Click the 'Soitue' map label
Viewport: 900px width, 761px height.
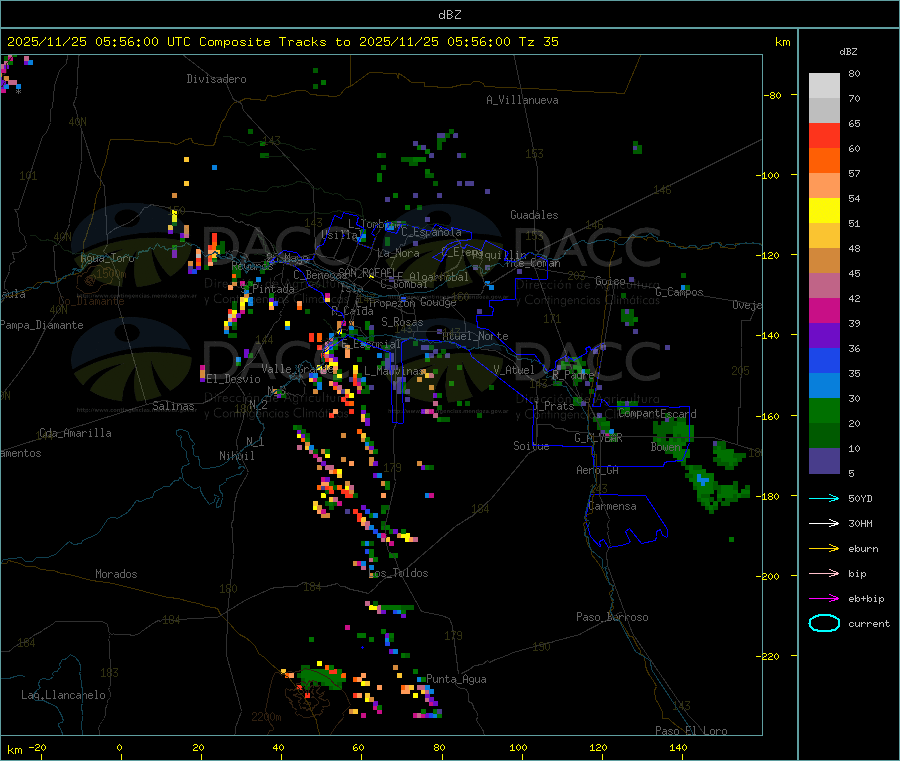click(531, 446)
